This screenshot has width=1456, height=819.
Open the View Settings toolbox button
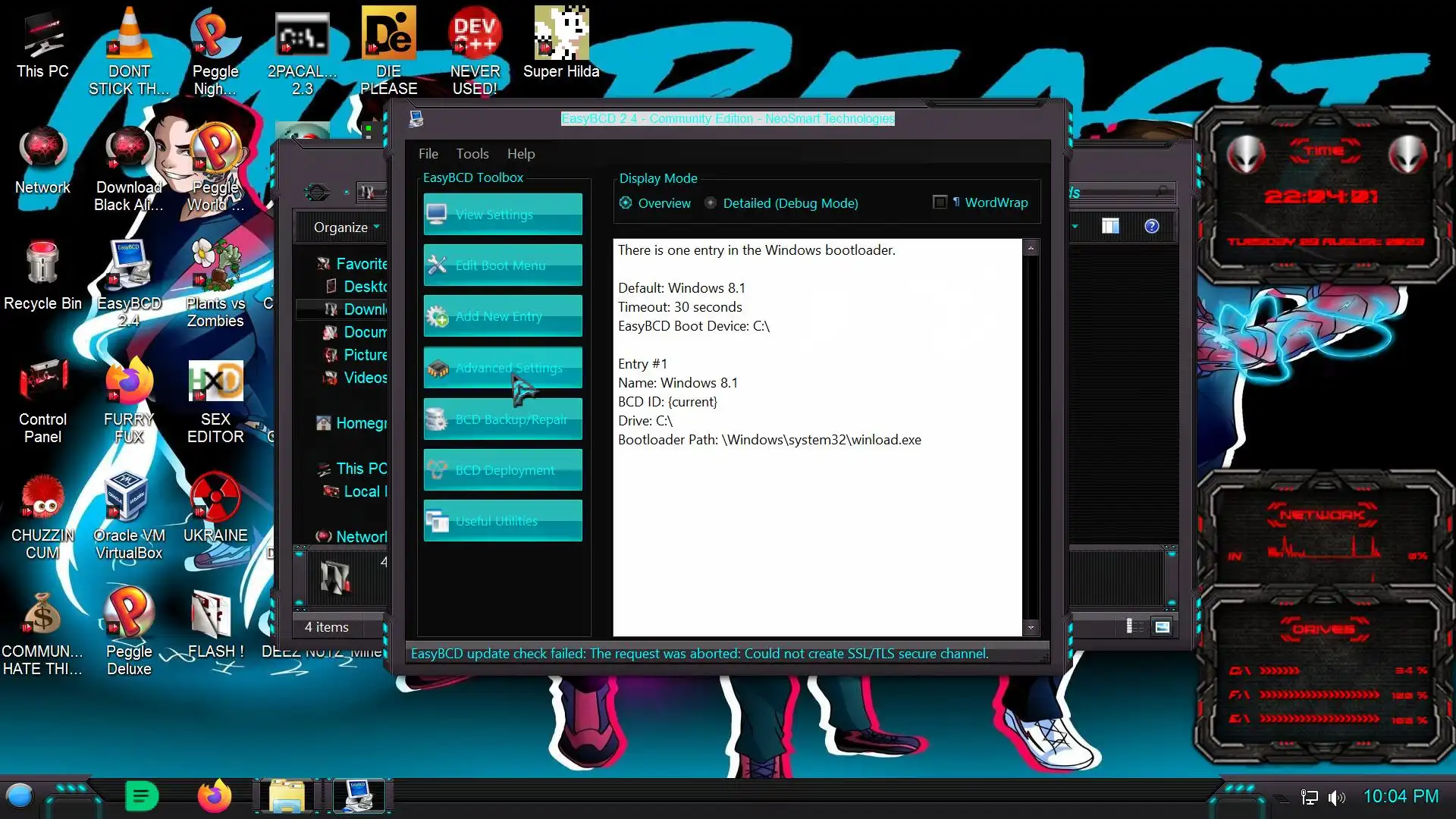[503, 215]
